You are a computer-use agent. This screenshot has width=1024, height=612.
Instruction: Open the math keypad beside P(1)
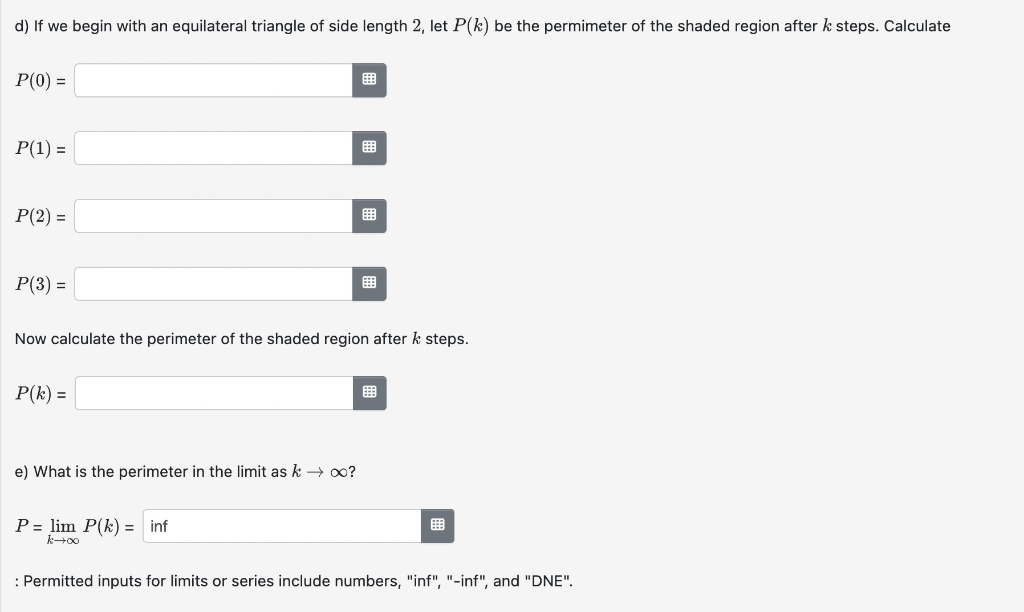pyautogui.click(x=369, y=147)
